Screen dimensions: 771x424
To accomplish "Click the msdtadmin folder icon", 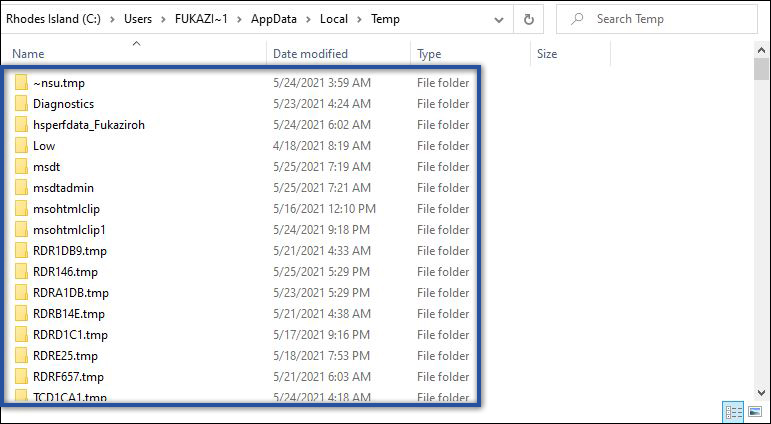I will pyautogui.click(x=21, y=188).
